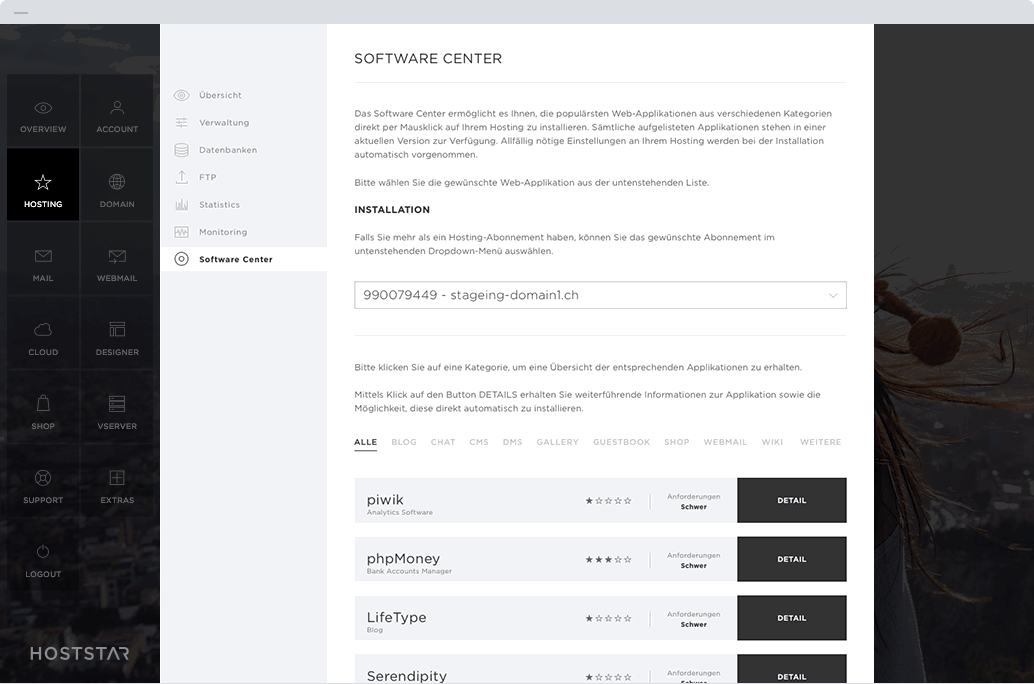
Task: Click the window minimize dash
Action: [x=21, y=13]
